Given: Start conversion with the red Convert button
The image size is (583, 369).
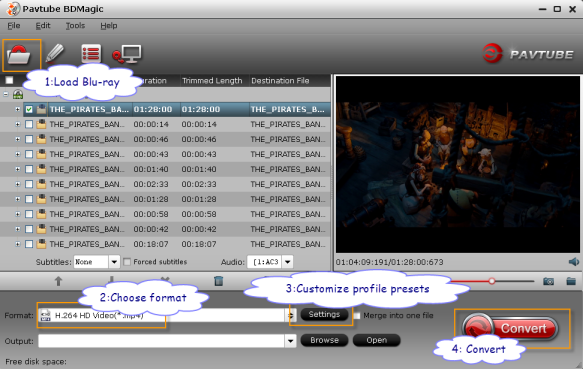Looking at the screenshot, I should 510,328.
